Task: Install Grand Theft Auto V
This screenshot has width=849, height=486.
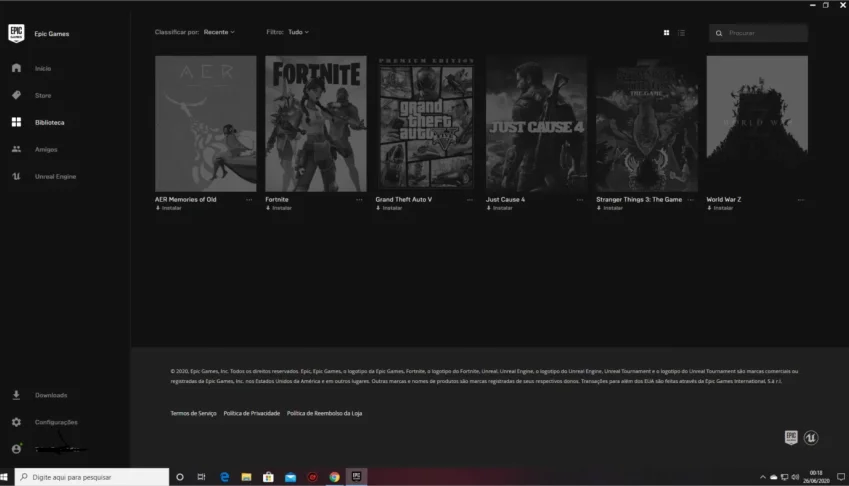Action: point(389,208)
